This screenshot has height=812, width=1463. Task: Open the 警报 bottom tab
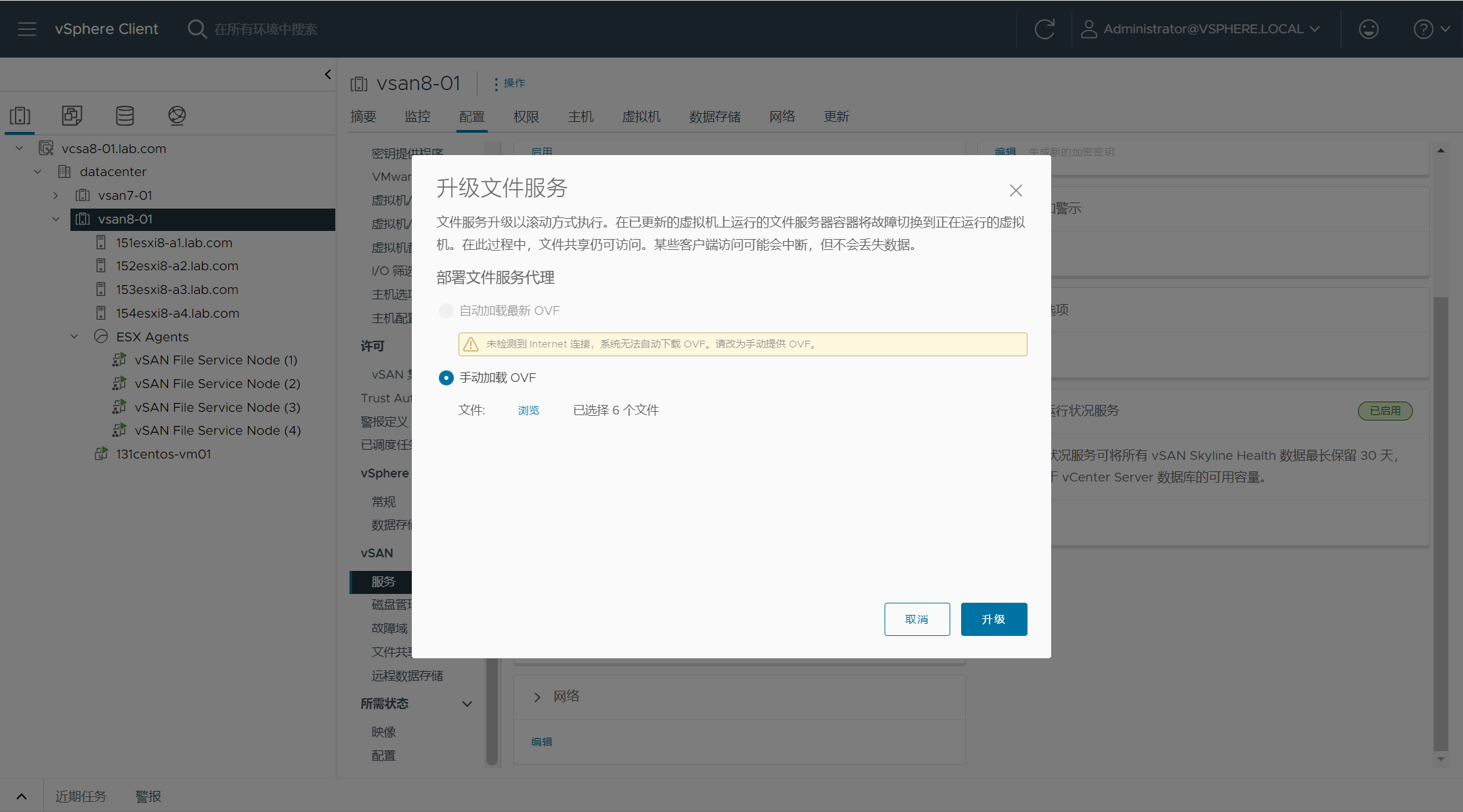[x=148, y=796]
